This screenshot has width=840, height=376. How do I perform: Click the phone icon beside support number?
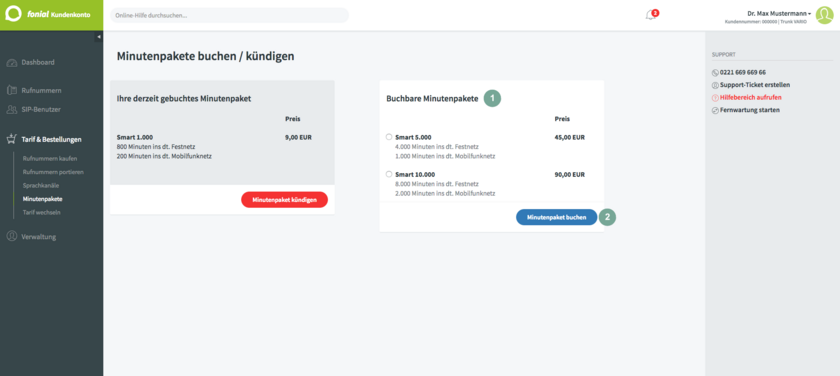click(715, 72)
